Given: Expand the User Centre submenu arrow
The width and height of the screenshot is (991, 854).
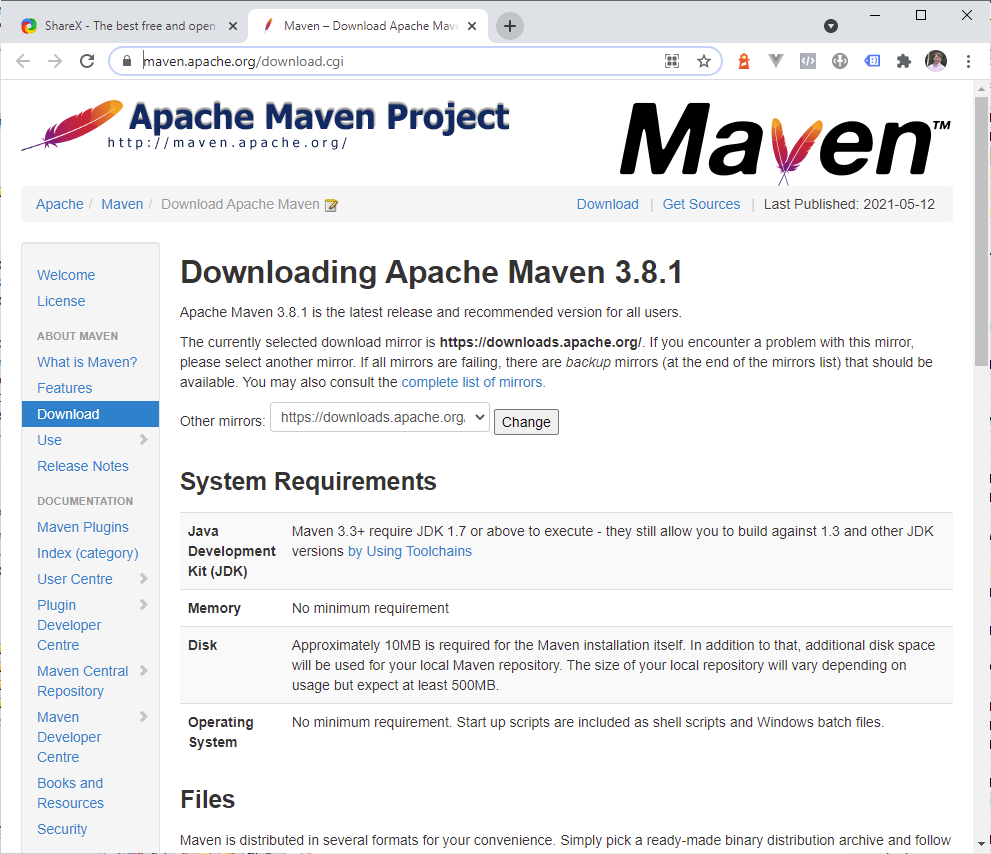Looking at the screenshot, I should [x=144, y=579].
